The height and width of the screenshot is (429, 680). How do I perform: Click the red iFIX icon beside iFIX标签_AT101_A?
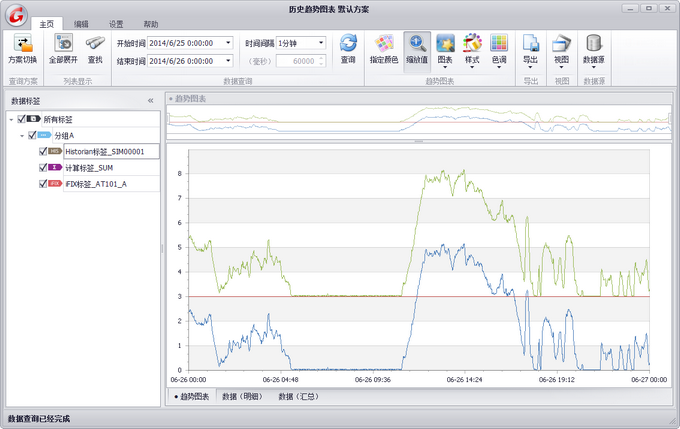click(x=55, y=183)
